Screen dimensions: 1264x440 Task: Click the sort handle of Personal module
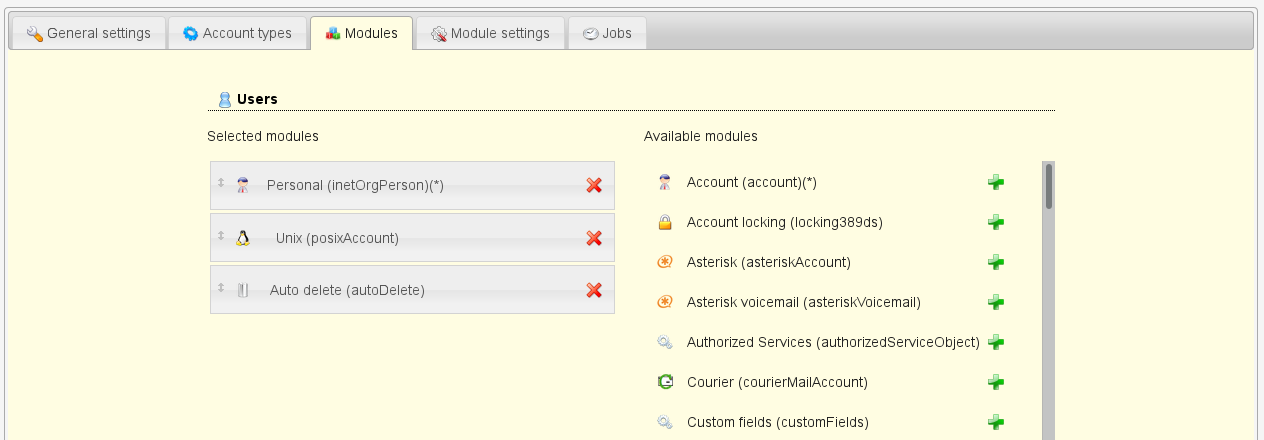click(x=221, y=183)
